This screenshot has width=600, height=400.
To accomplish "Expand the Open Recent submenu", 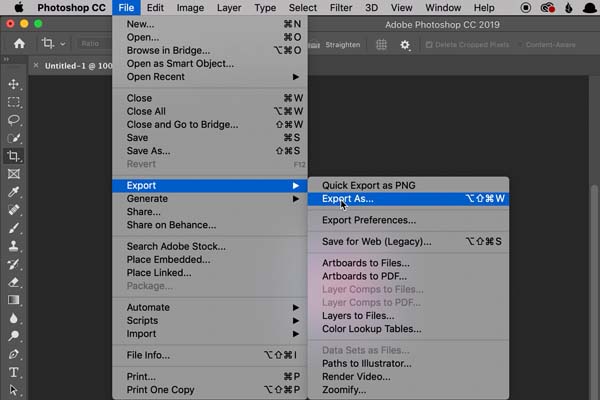I will 210,77.
